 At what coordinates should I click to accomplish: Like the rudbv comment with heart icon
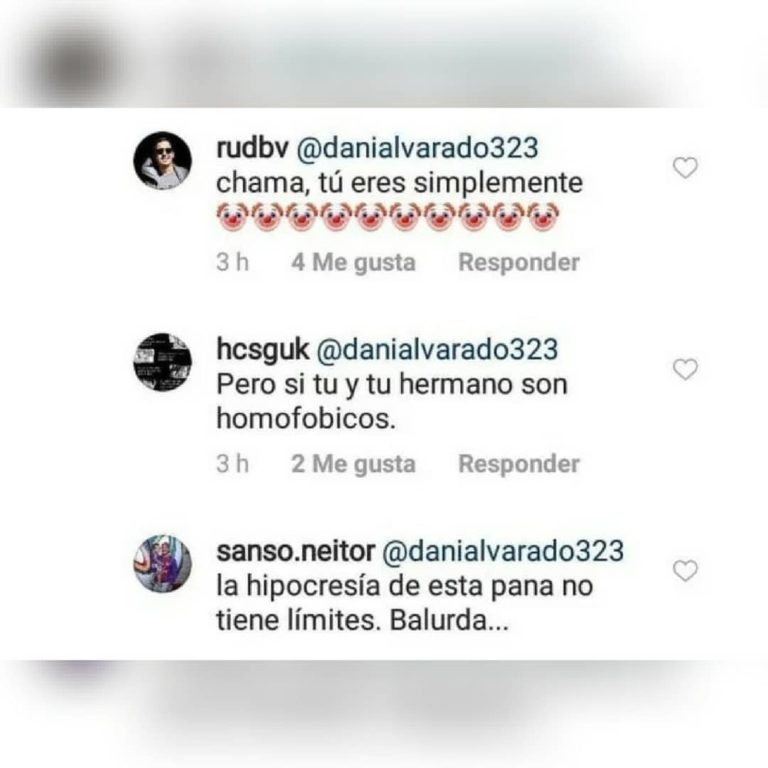(x=685, y=168)
